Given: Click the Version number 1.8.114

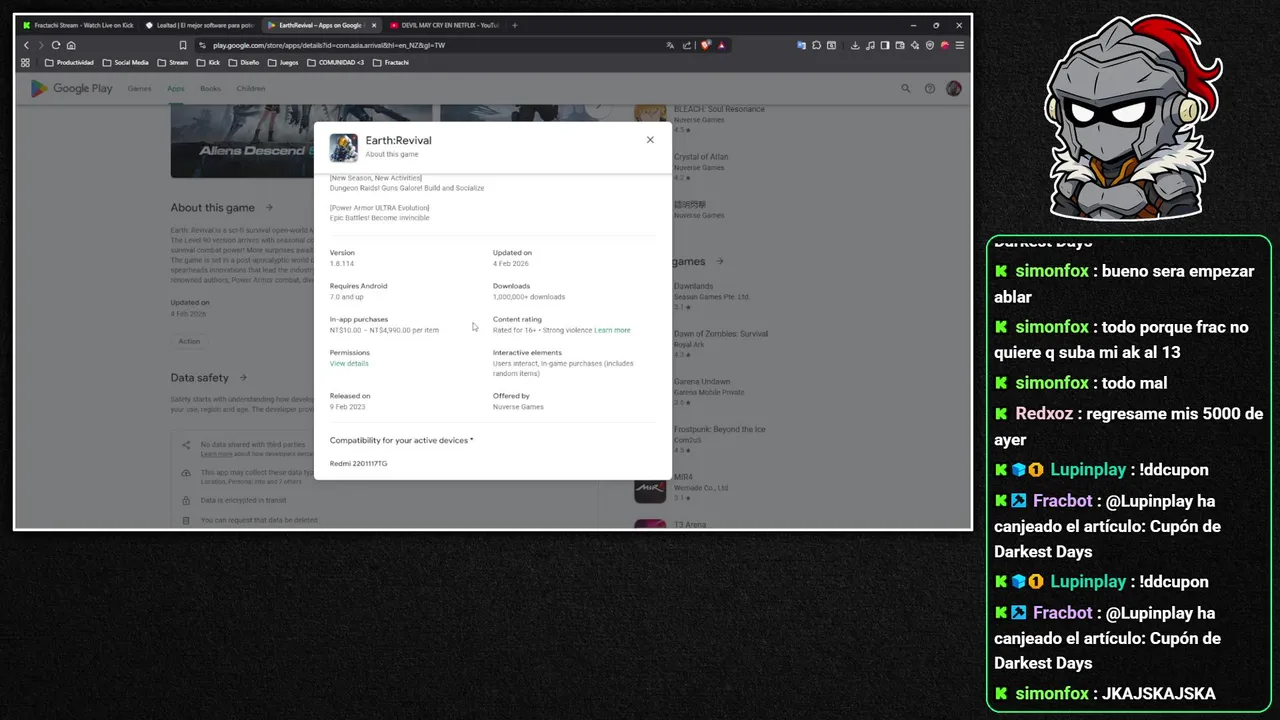Looking at the screenshot, I should coord(342,264).
